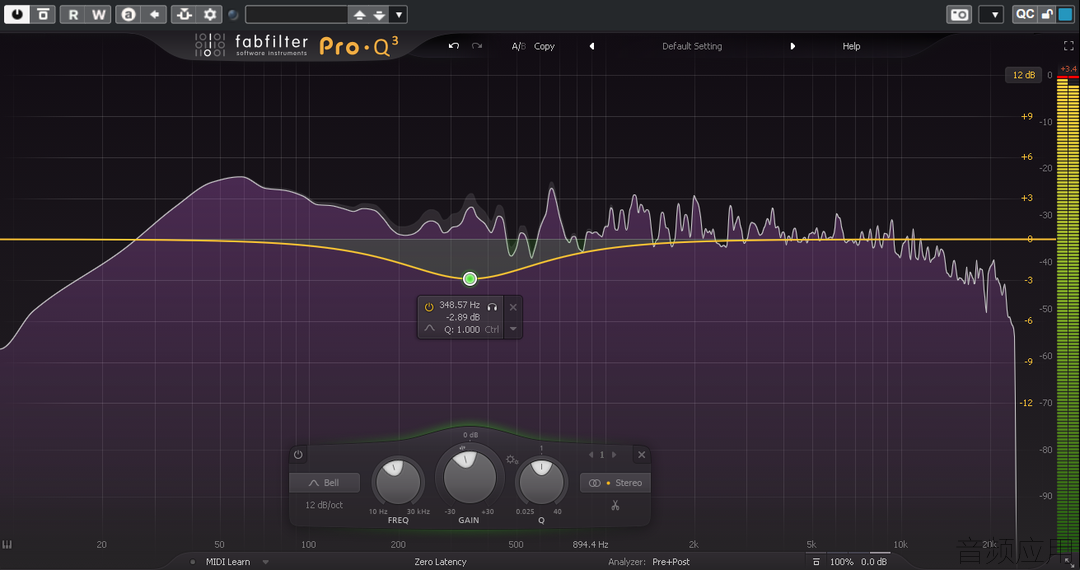Image resolution: width=1080 pixels, height=570 pixels.
Task: Toggle the quick controls lock icon
Action: pos(1047,14)
